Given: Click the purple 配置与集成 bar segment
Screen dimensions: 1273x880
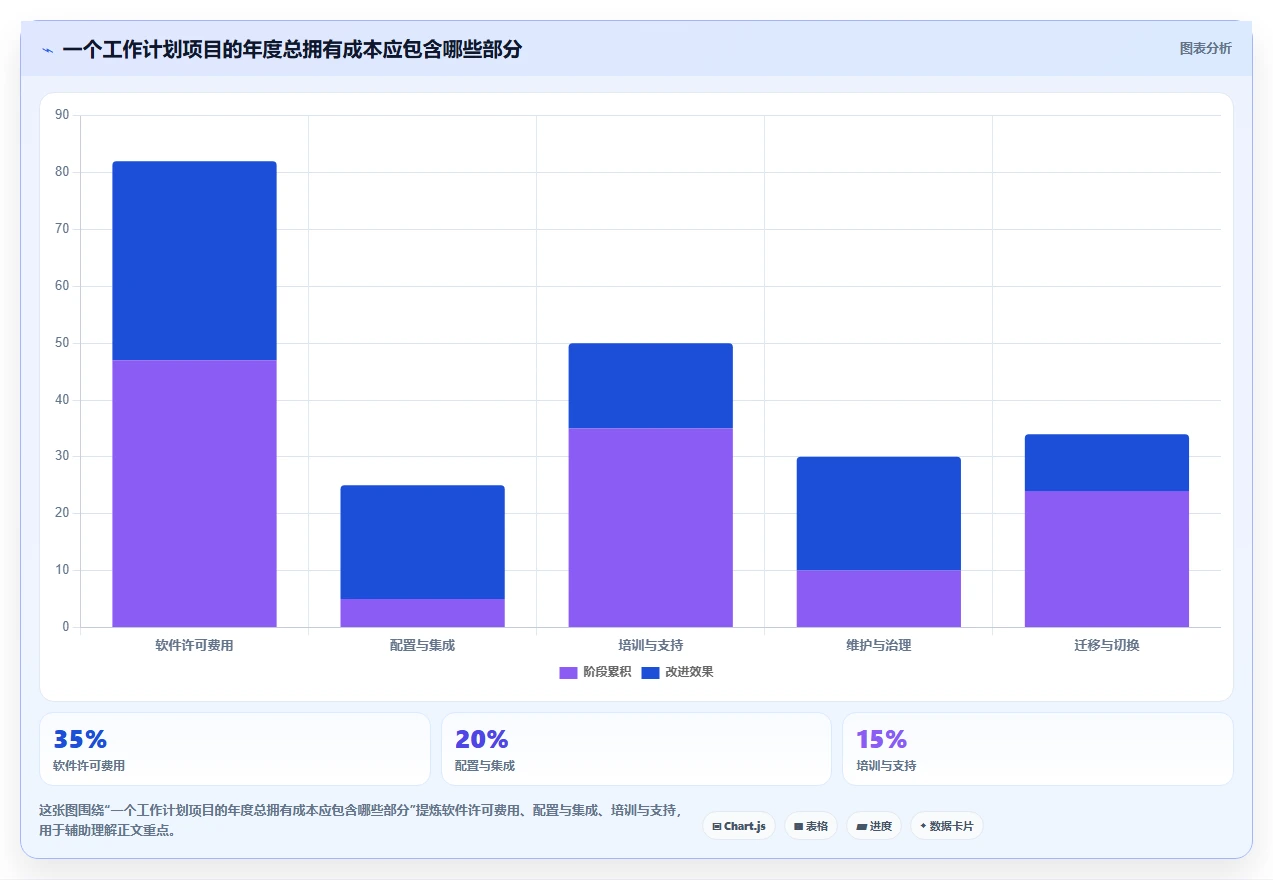Looking at the screenshot, I should point(422,613).
